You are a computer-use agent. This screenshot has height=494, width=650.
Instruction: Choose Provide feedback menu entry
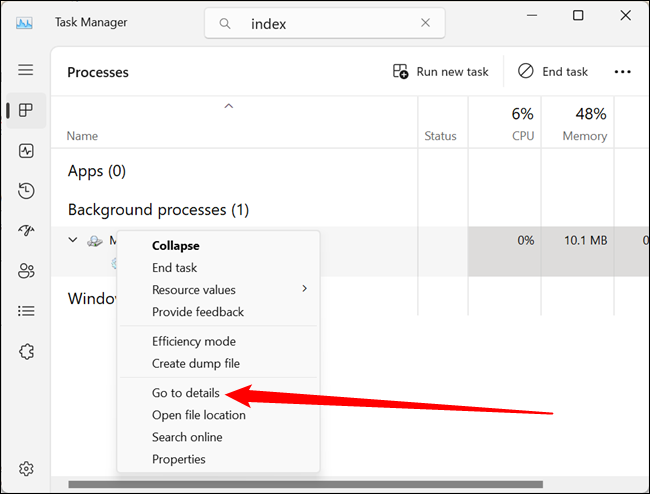coord(218,312)
